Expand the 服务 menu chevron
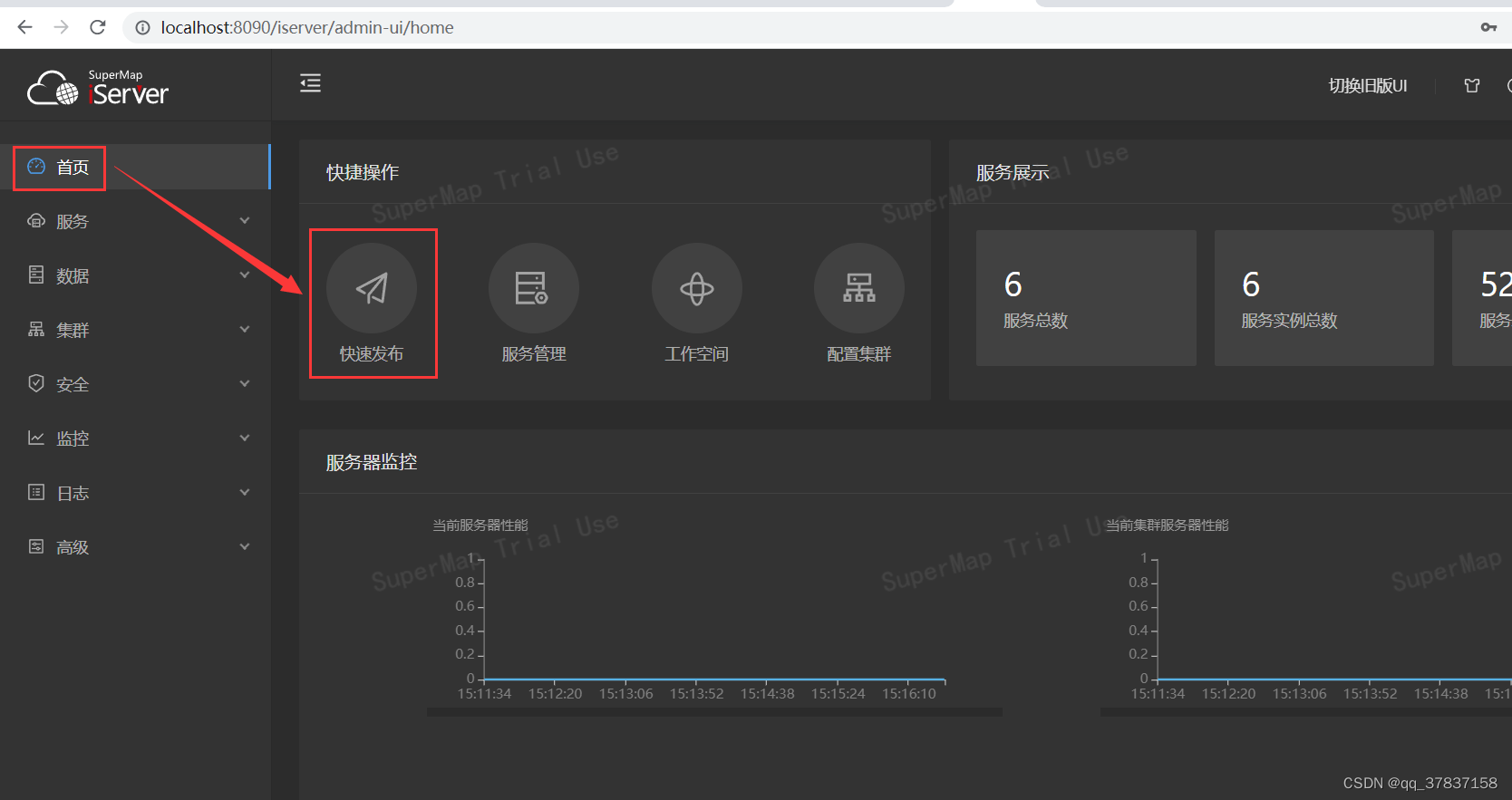The height and width of the screenshot is (800, 1512). [245, 220]
